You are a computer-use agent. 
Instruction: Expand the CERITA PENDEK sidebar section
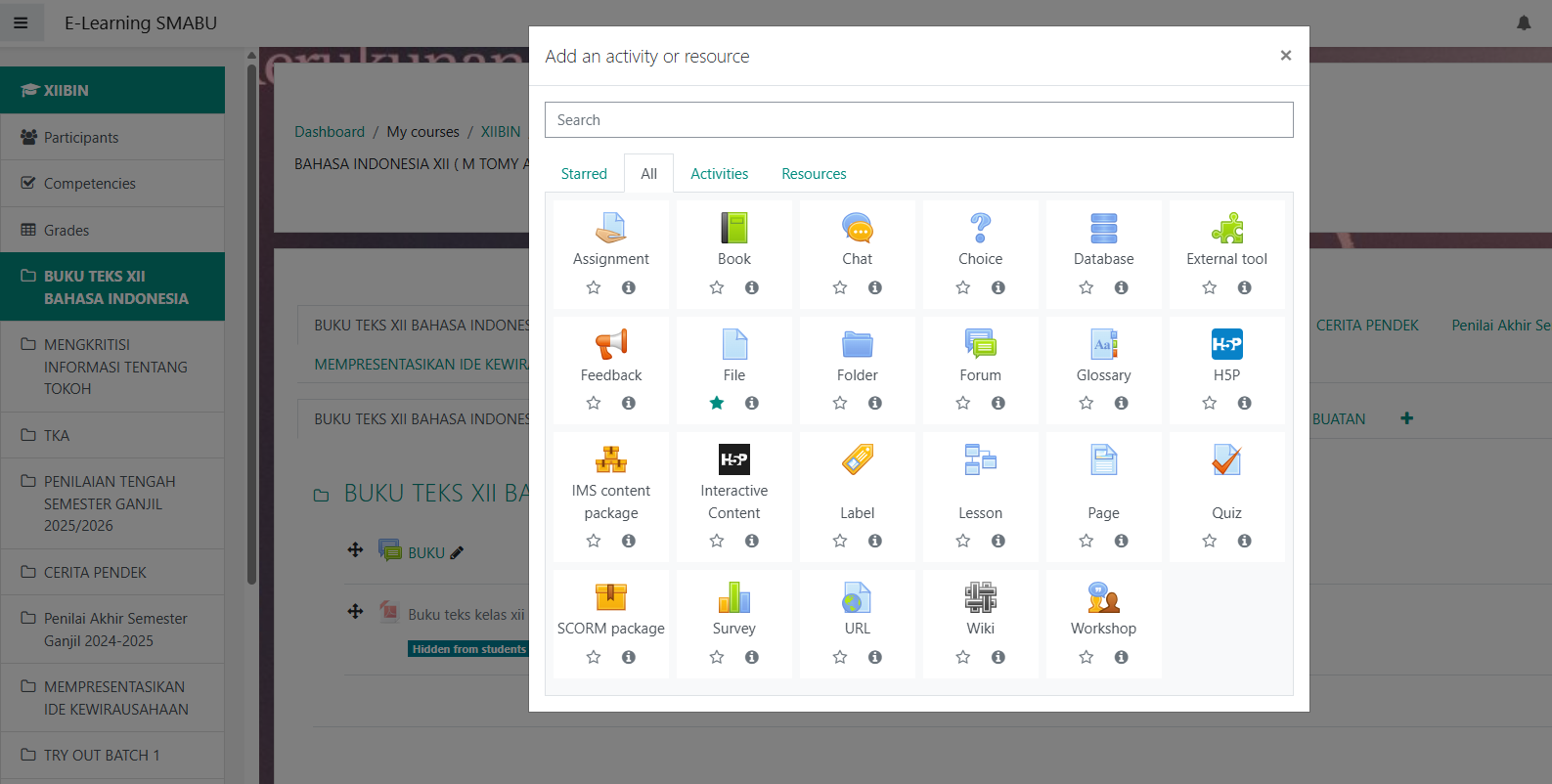pyautogui.click(x=95, y=572)
